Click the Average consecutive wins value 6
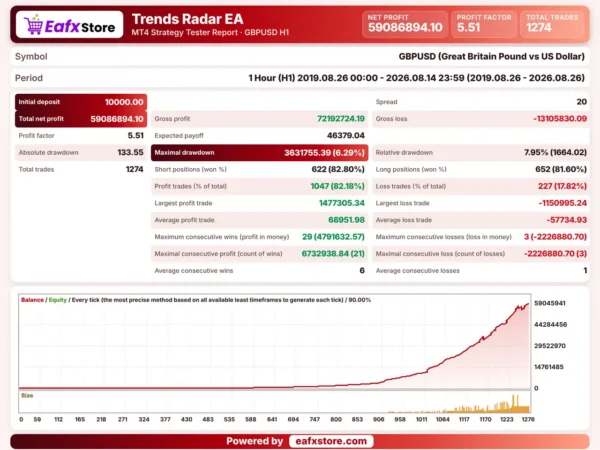The height and width of the screenshot is (450, 600). pos(362,271)
